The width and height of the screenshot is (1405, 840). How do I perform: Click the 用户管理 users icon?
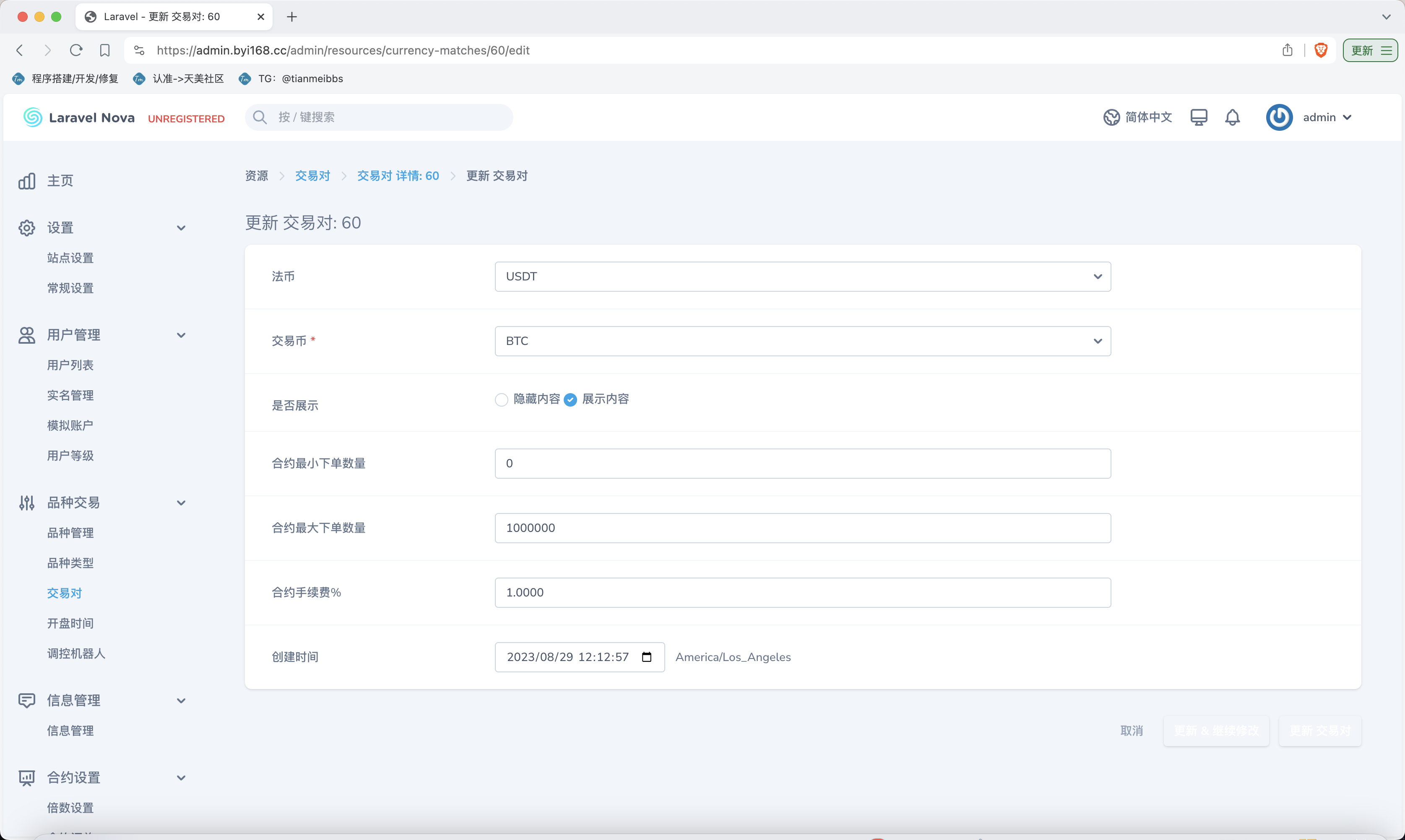(x=26, y=335)
